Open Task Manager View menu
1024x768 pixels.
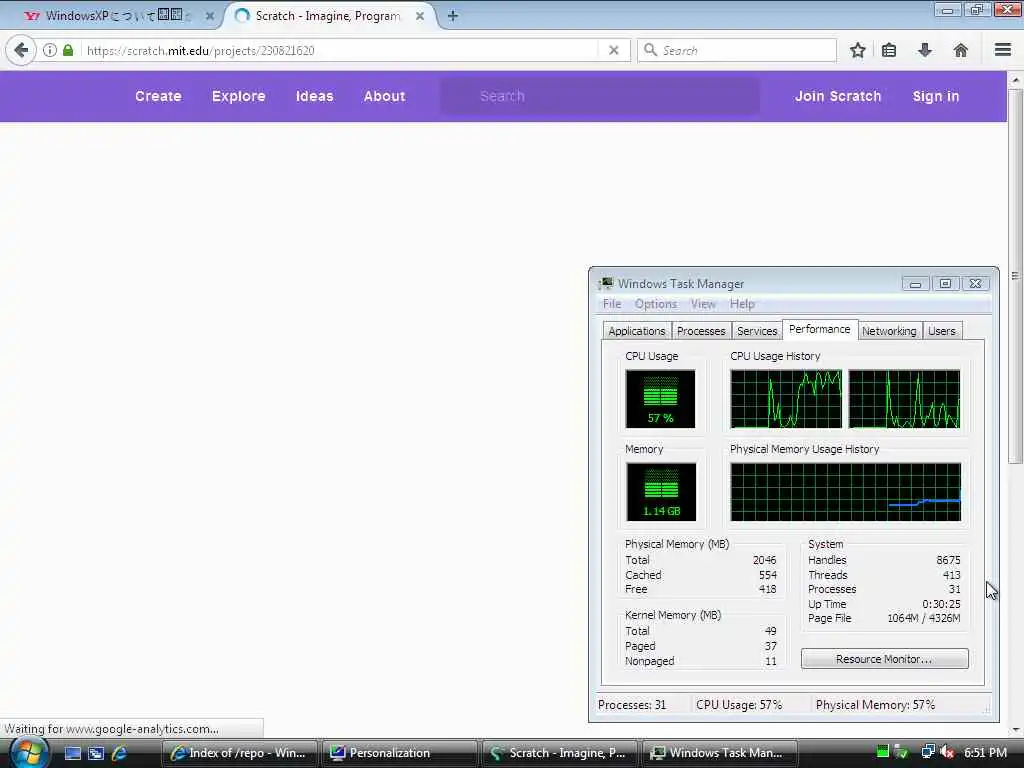coord(703,304)
